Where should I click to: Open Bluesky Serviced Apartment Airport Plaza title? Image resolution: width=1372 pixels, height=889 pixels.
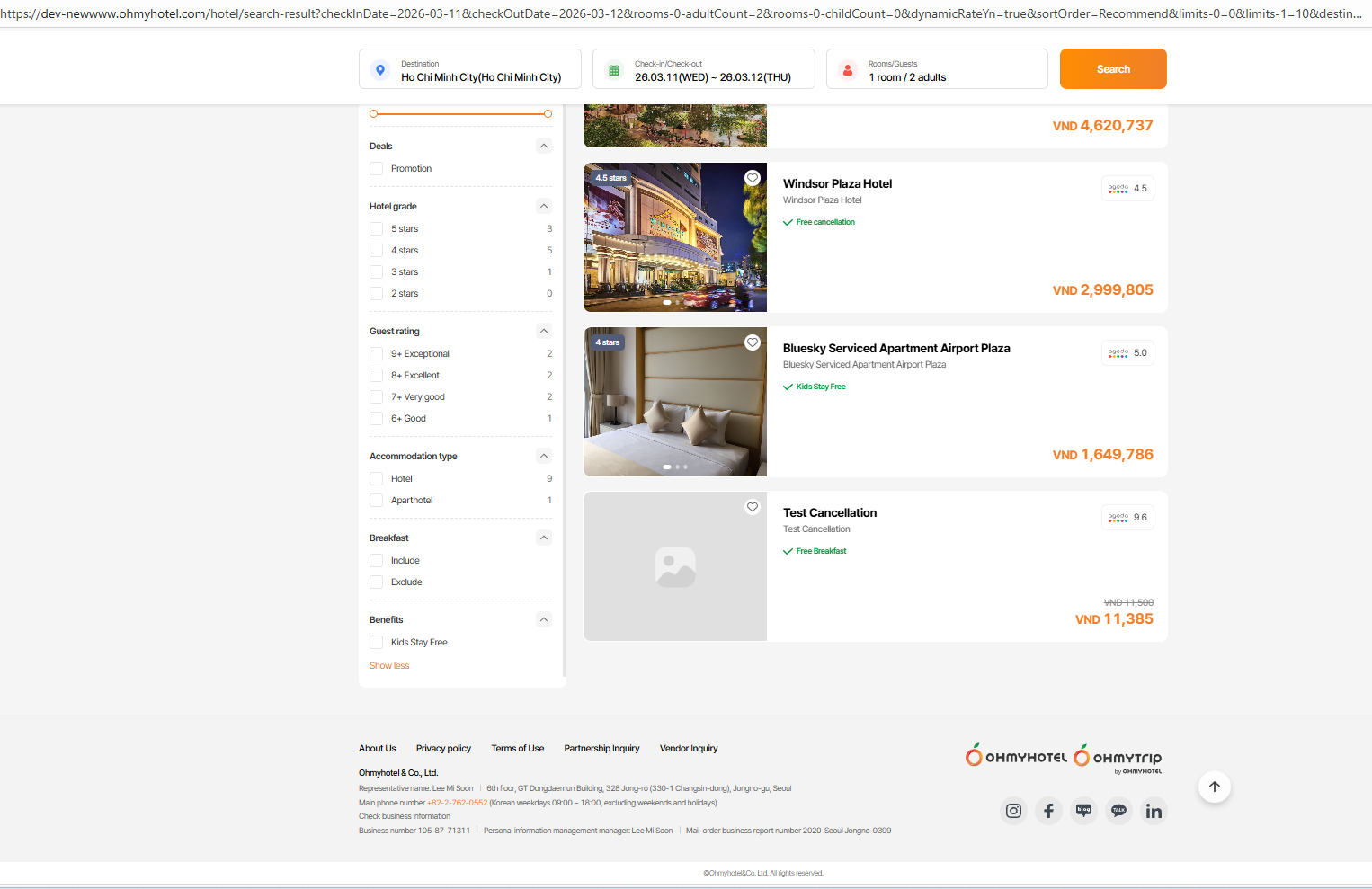[x=896, y=349]
